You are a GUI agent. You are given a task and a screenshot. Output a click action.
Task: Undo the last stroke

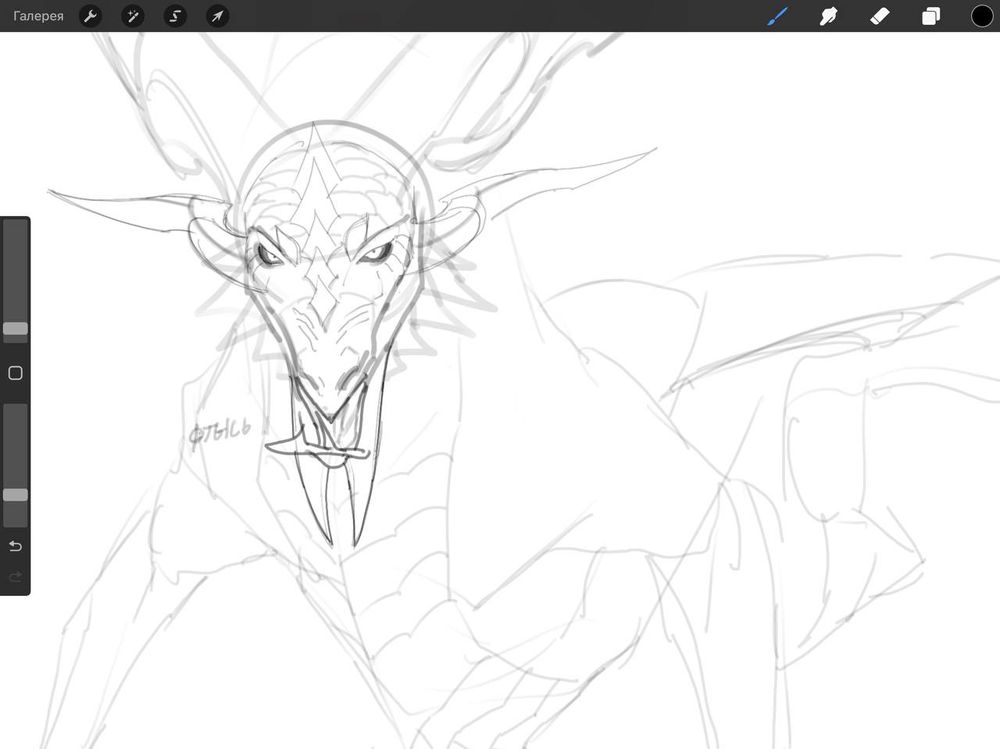click(15, 546)
